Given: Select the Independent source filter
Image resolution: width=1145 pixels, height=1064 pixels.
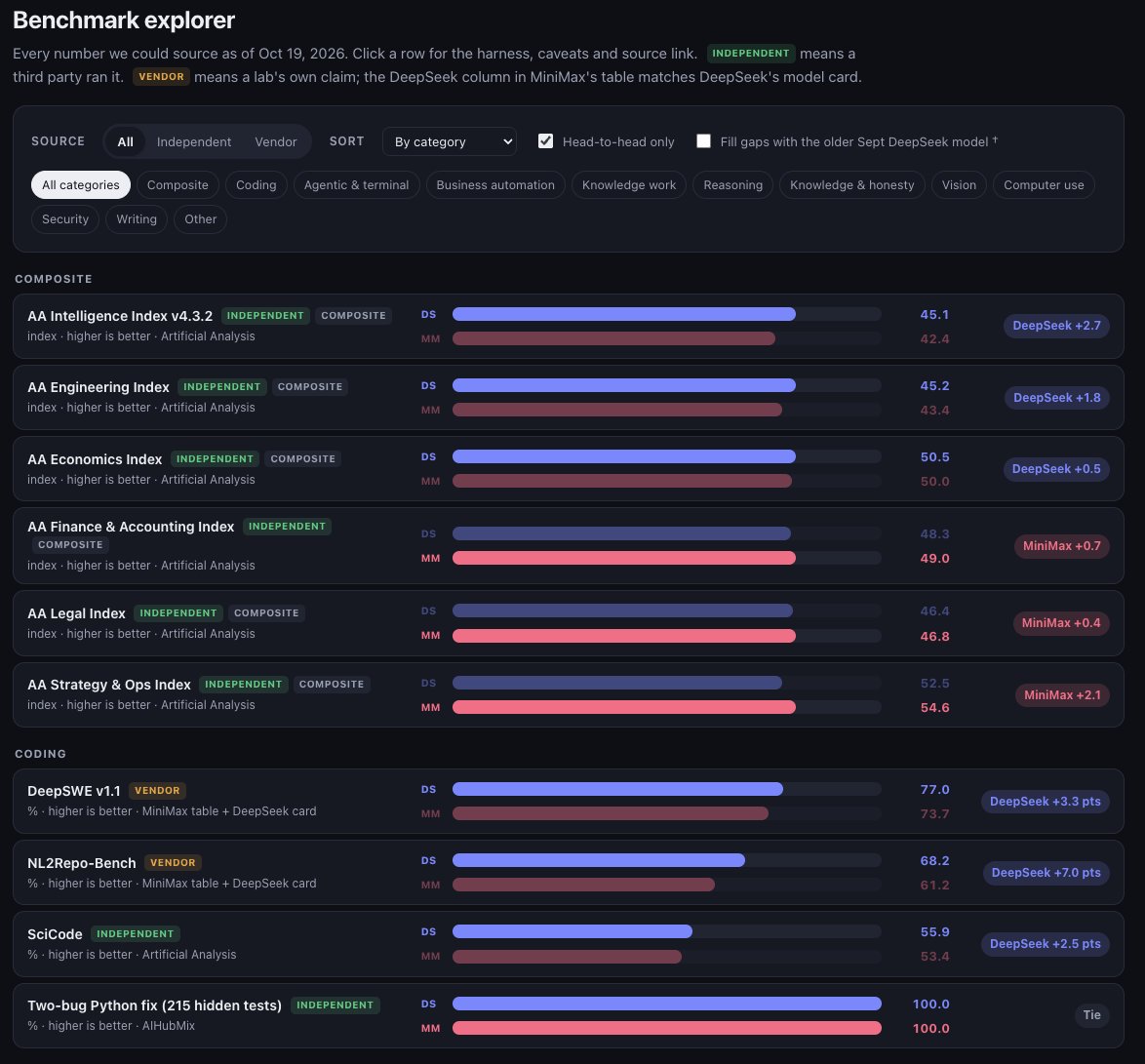Looking at the screenshot, I should [193, 141].
